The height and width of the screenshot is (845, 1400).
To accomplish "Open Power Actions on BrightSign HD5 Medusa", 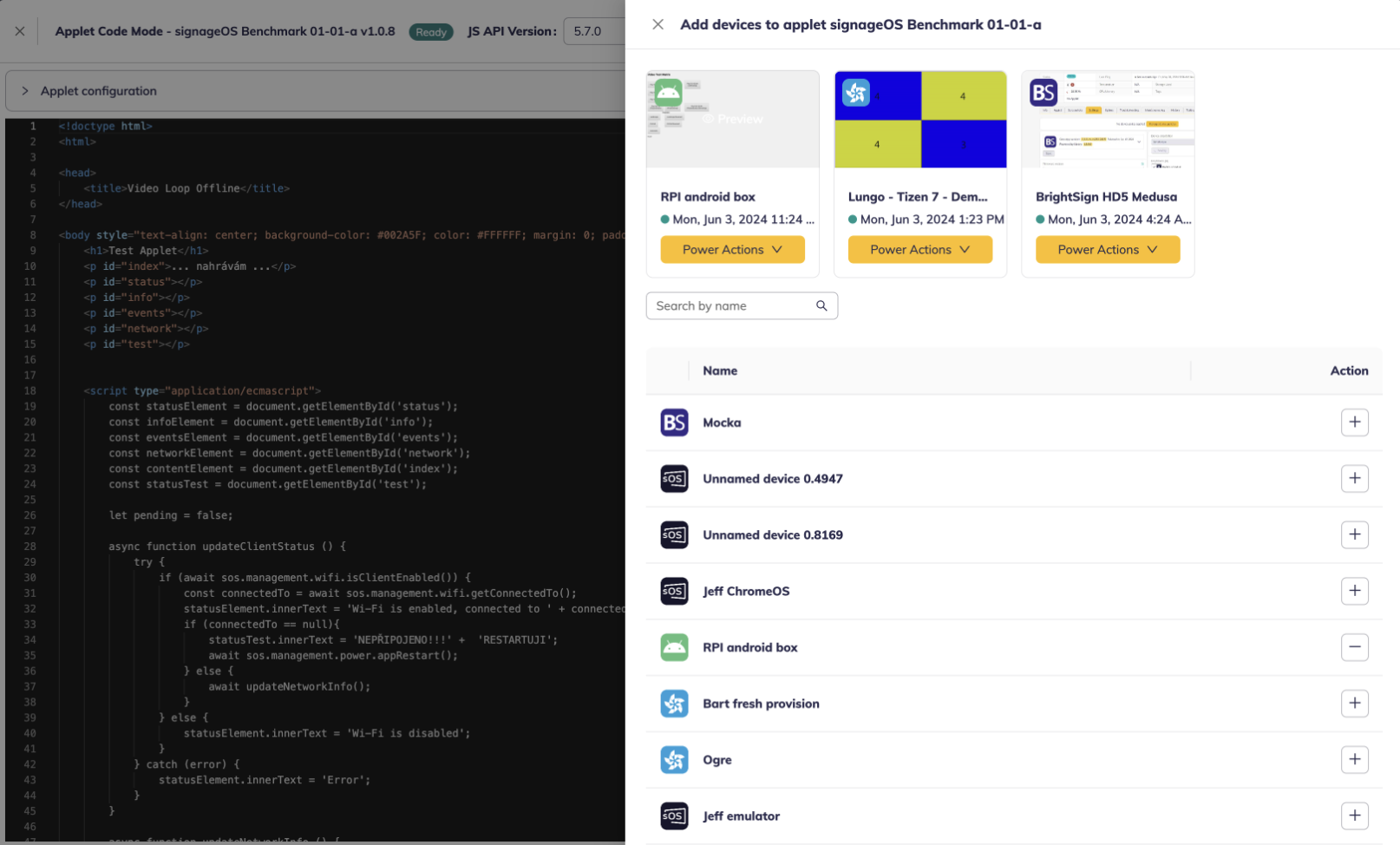I will (x=1108, y=249).
